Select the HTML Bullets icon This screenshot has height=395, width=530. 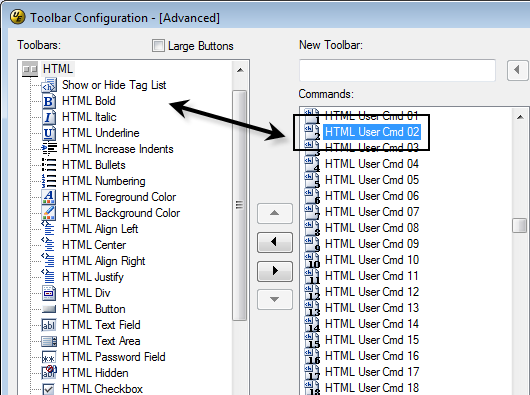(49, 165)
